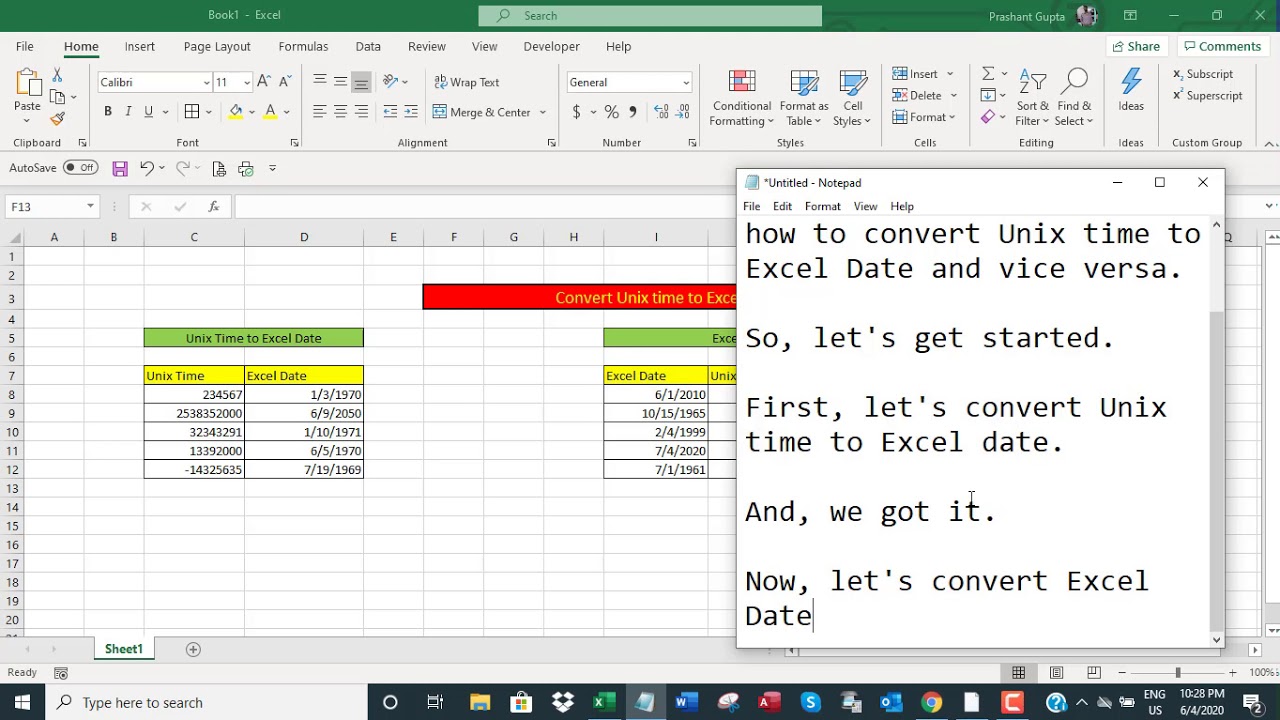The image size is (1280, 720).
Task: Open the General number format dropdown
Action: (686, 83)
